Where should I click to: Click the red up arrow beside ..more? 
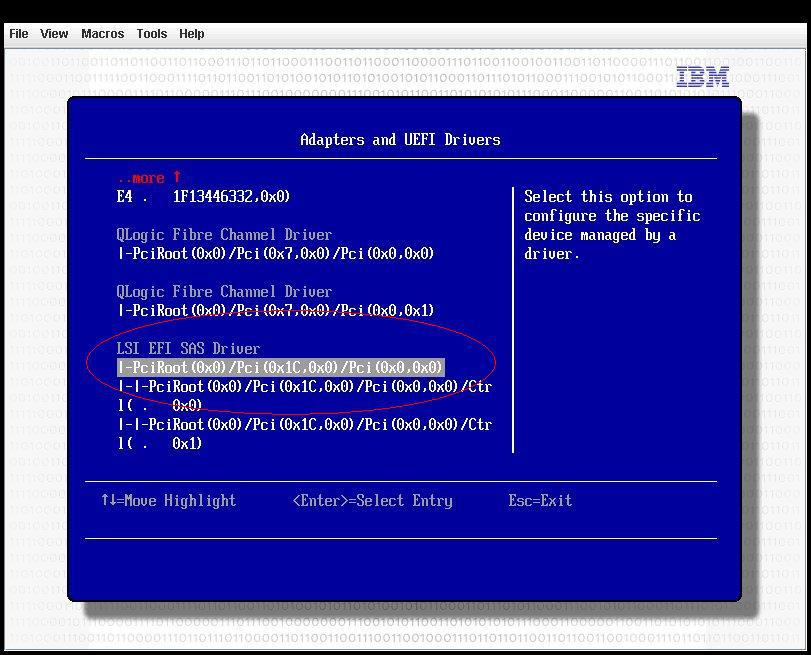point(177,177)
